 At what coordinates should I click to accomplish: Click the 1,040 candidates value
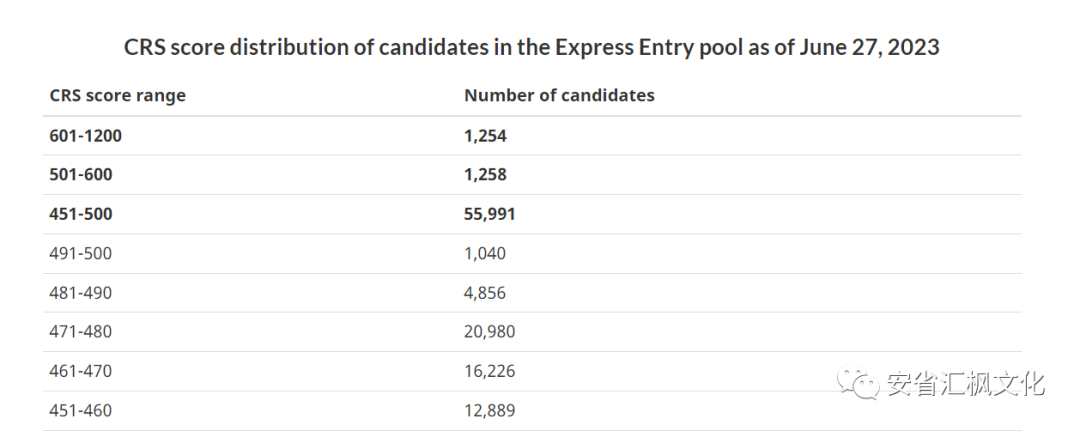point(485,254)
